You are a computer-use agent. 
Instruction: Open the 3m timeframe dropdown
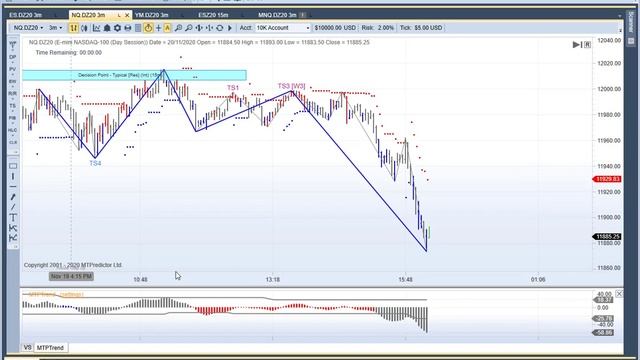[x=56, y=28]
